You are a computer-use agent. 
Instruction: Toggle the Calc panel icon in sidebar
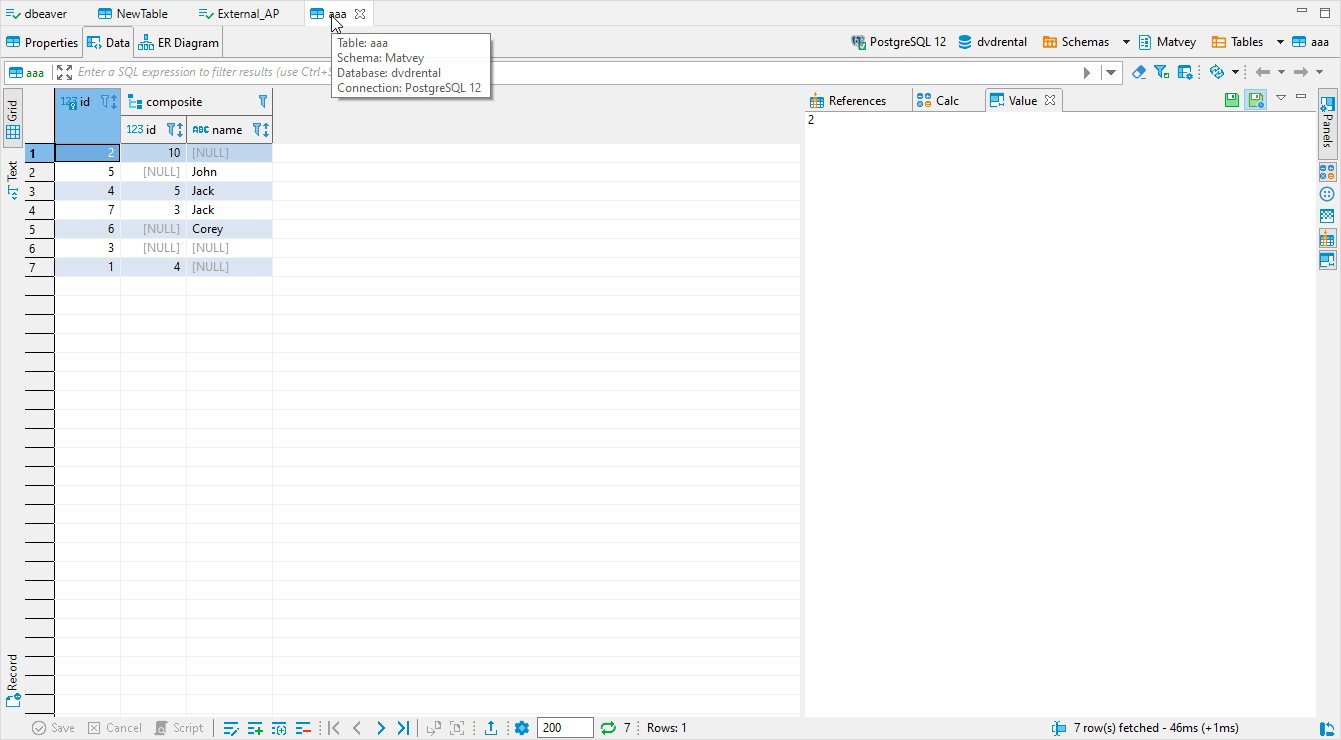coord(1327,171)
